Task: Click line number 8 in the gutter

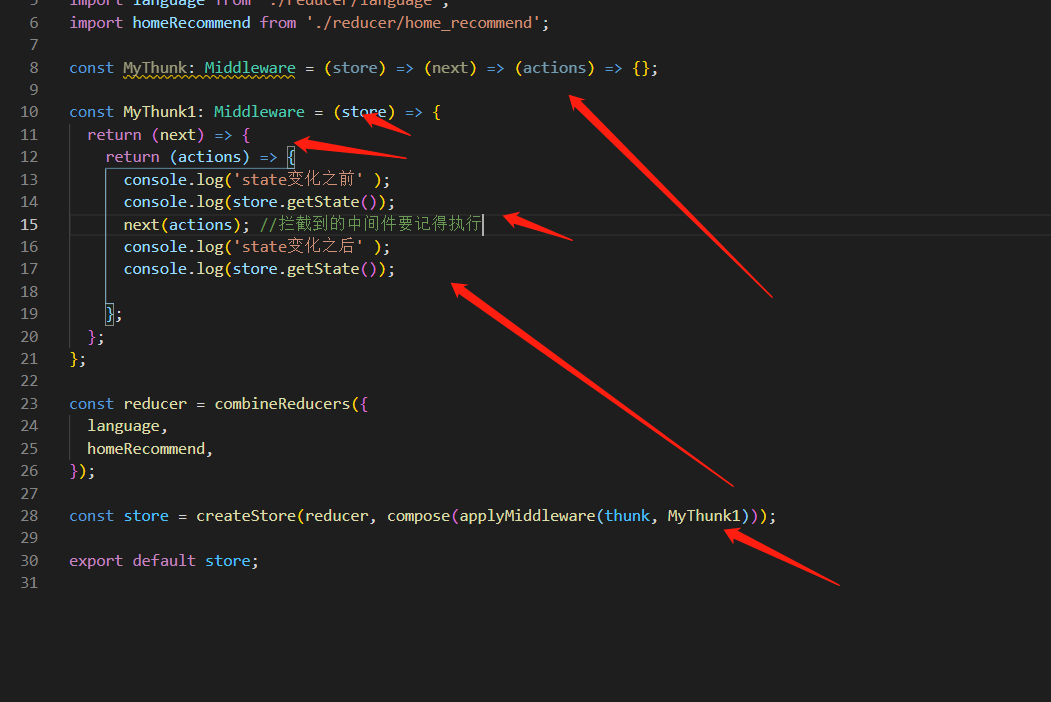Action: point(34,68)
